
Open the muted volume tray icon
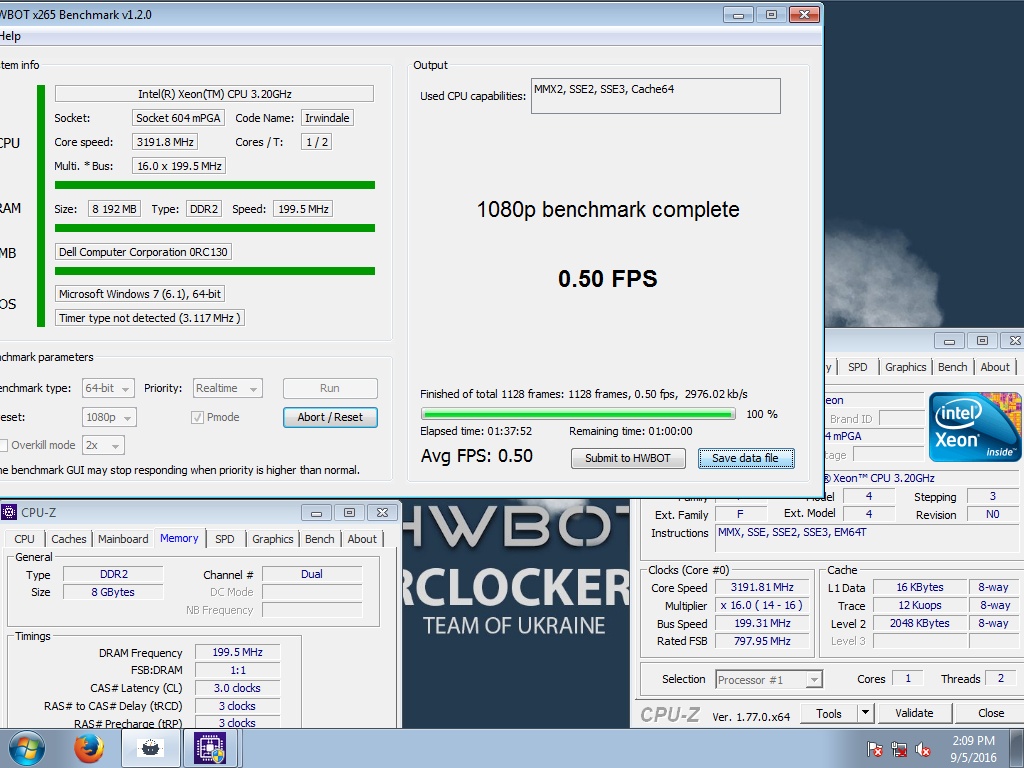(923, 749)
